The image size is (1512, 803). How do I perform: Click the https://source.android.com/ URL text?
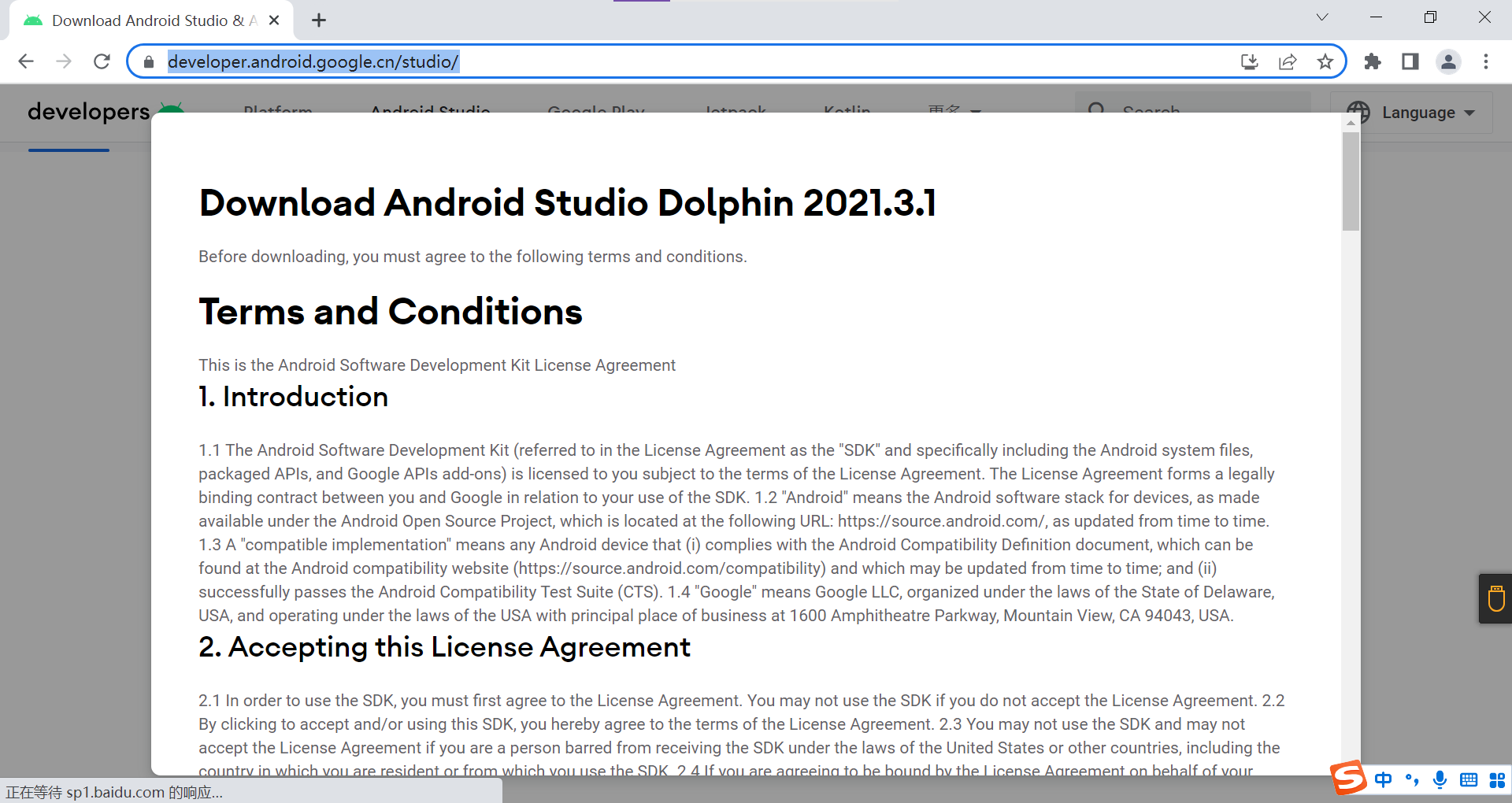[x=941, y=521]
